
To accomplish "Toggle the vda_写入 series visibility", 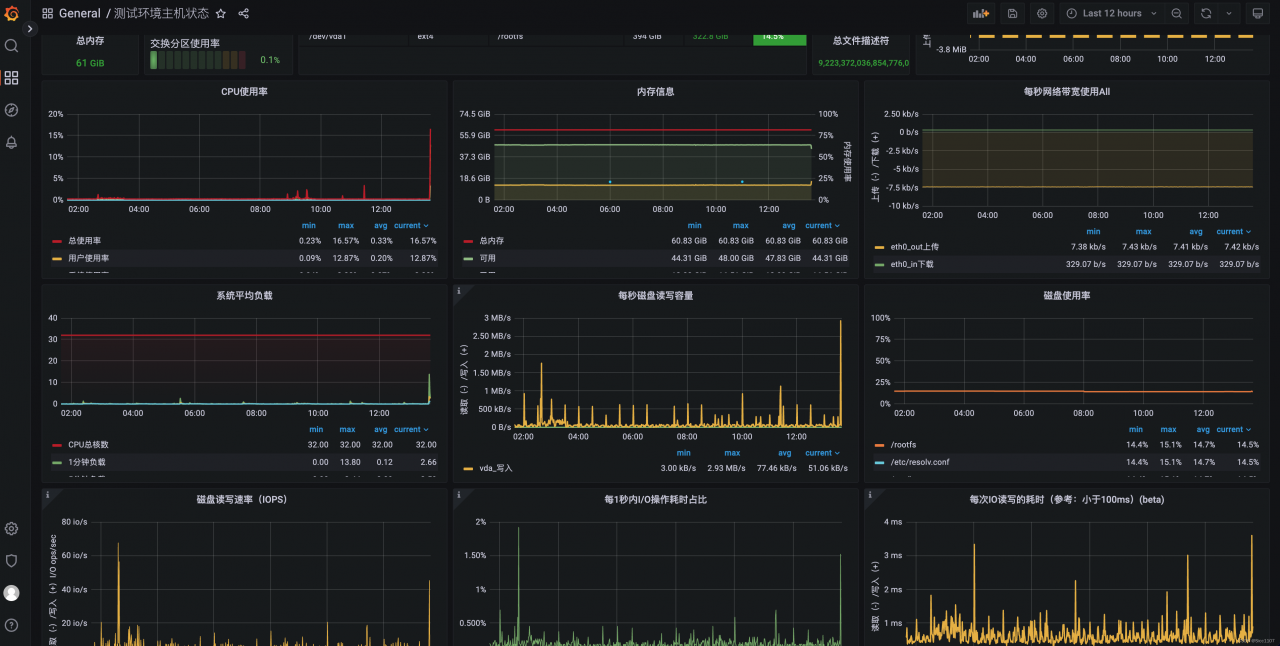I will pyautogui.click(x=495, y=467).
